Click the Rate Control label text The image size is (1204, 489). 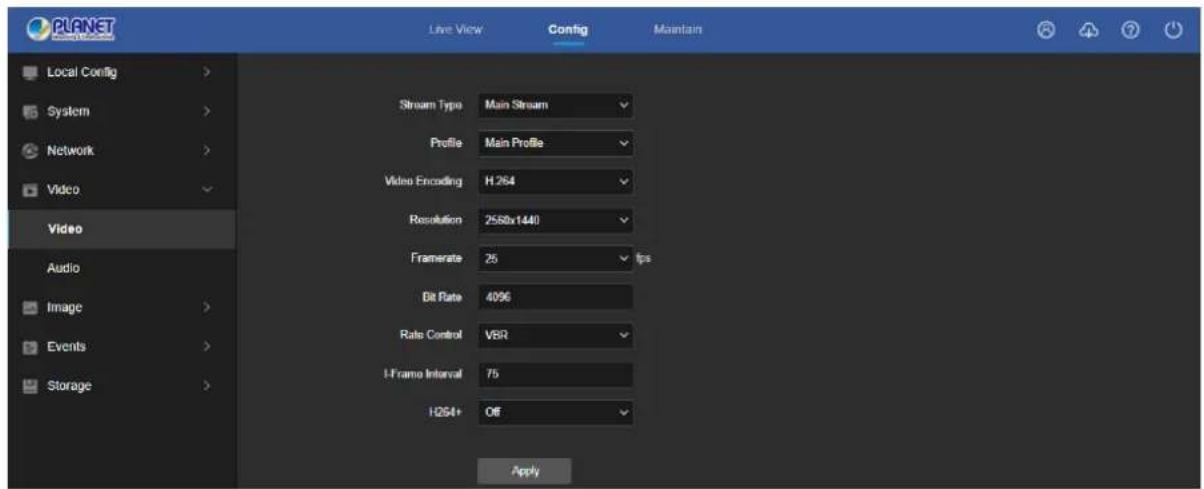coord(430,336)
